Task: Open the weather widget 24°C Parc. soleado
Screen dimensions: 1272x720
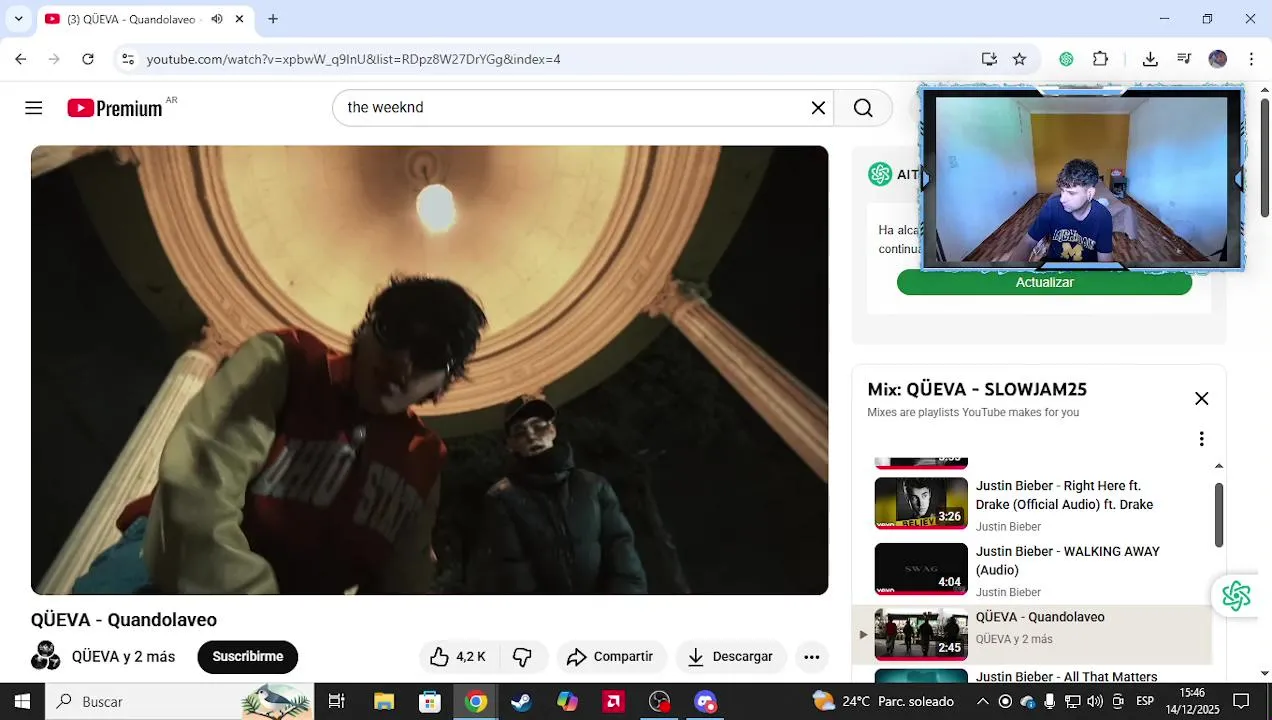Action: 884,702
